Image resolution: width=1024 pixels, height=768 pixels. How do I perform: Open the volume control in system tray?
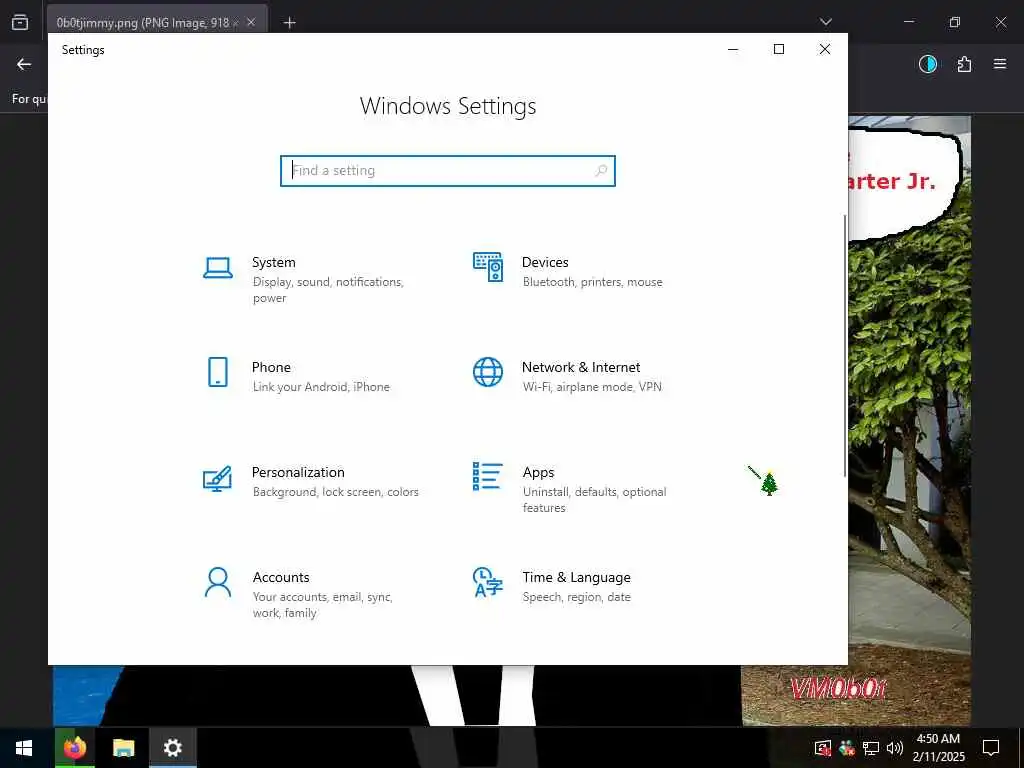(895, 748)
